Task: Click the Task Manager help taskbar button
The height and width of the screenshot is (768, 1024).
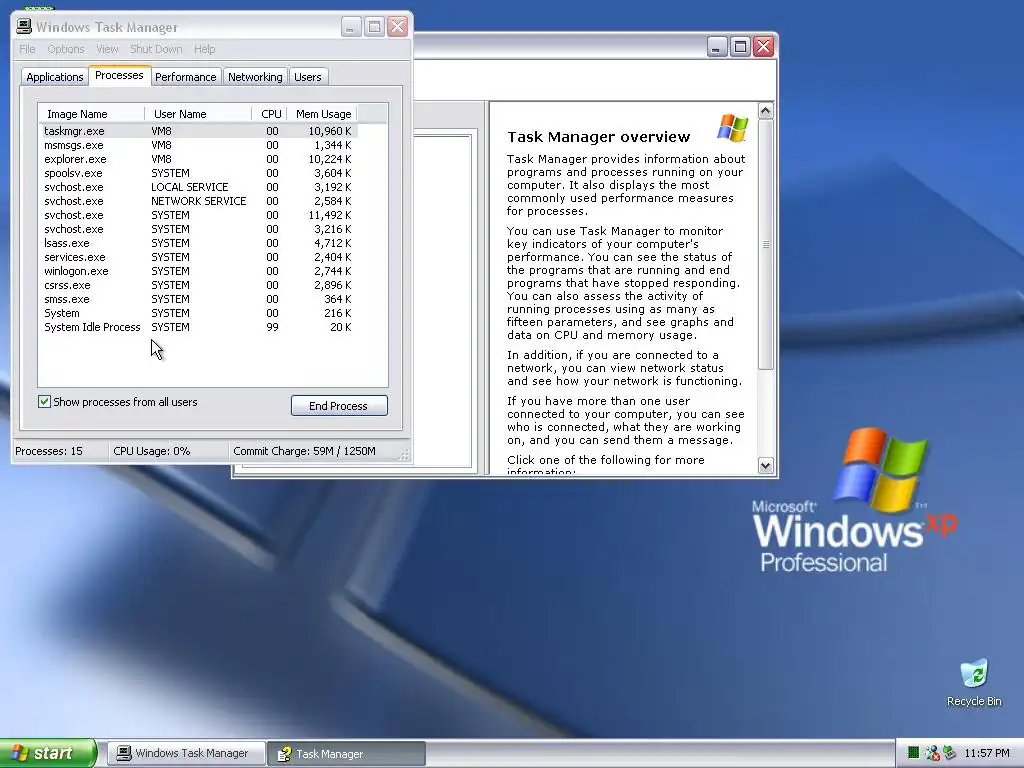Action: [346, 754]
